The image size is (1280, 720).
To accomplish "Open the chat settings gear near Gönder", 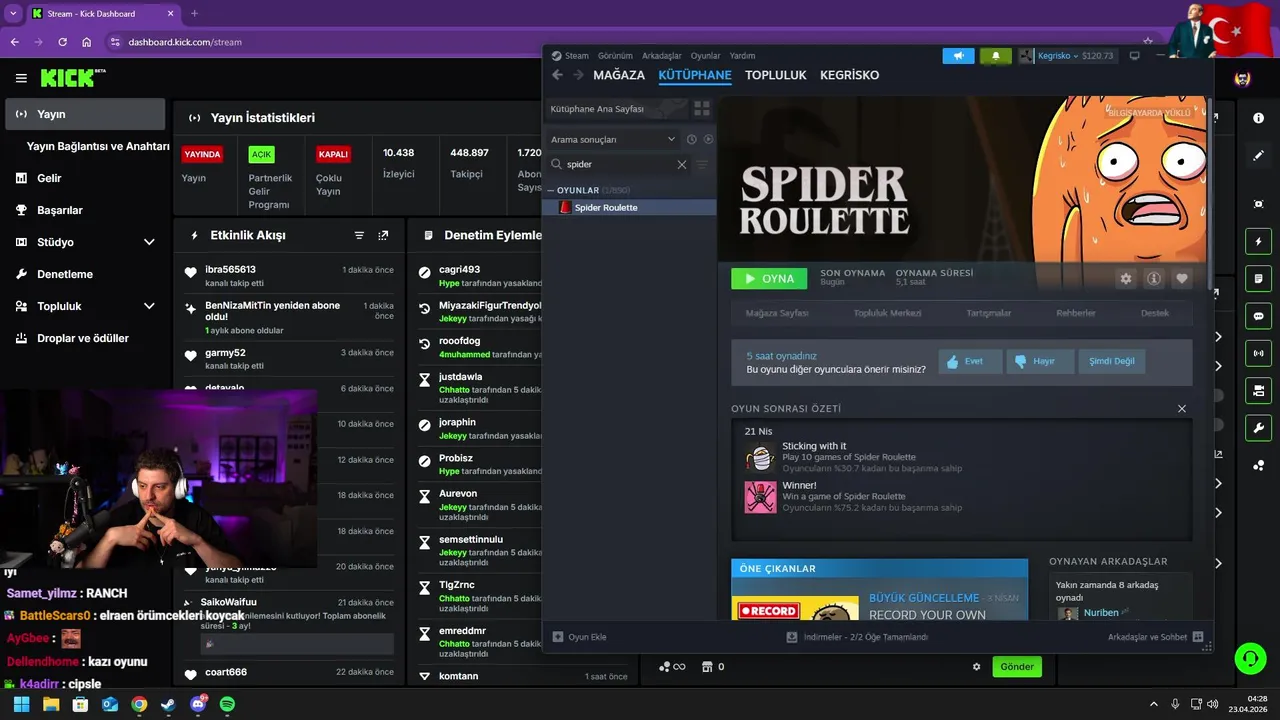I will tap(977, 667).
